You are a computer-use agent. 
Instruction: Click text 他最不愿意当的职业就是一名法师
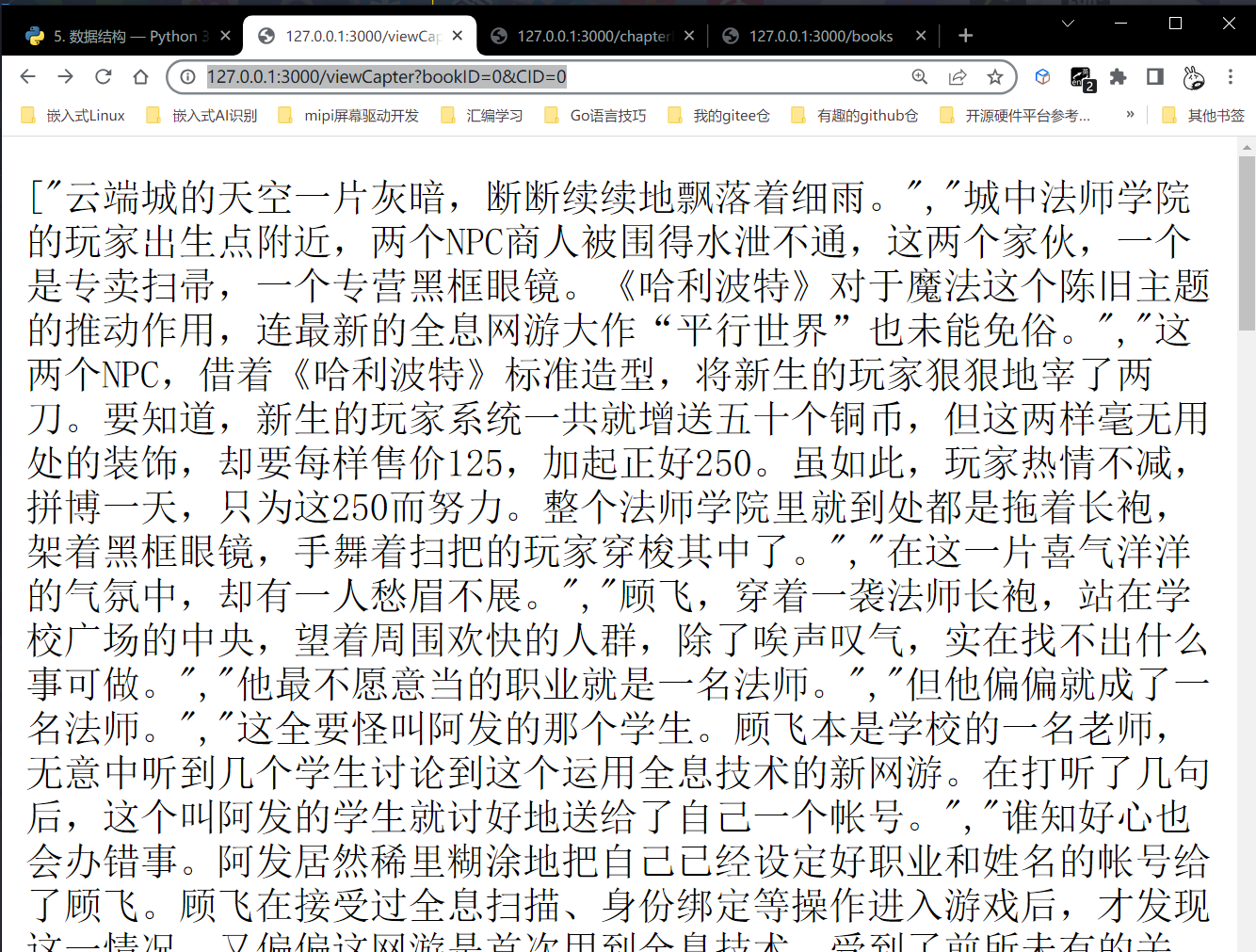[x=523, y=685]
